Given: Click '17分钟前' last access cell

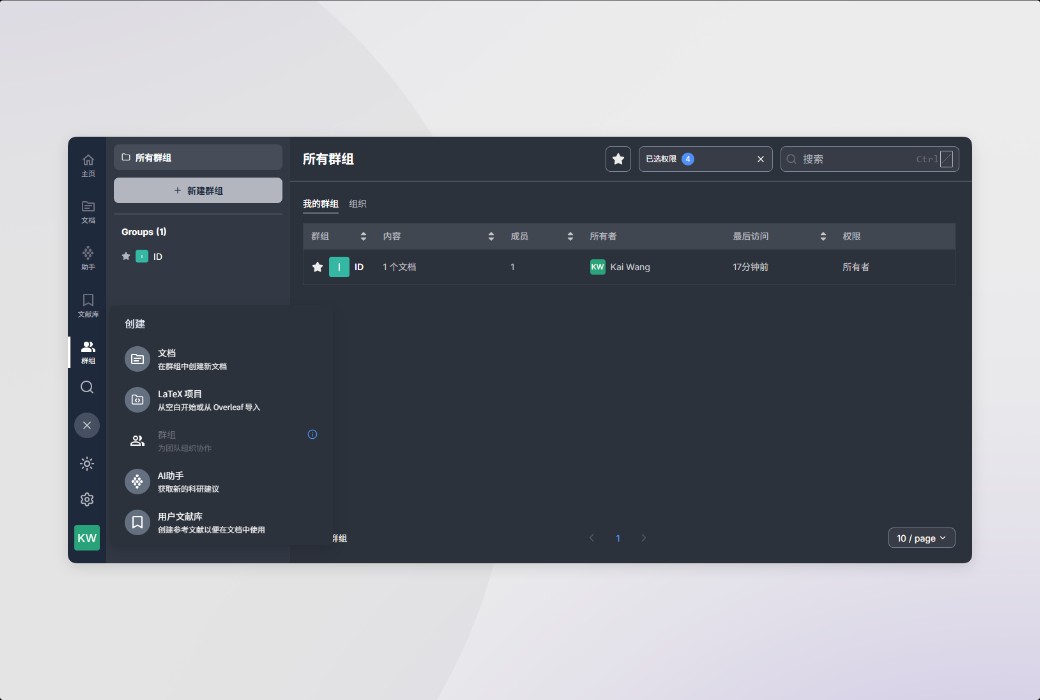Looking at the screenshot, I should [x=750, y=267].
